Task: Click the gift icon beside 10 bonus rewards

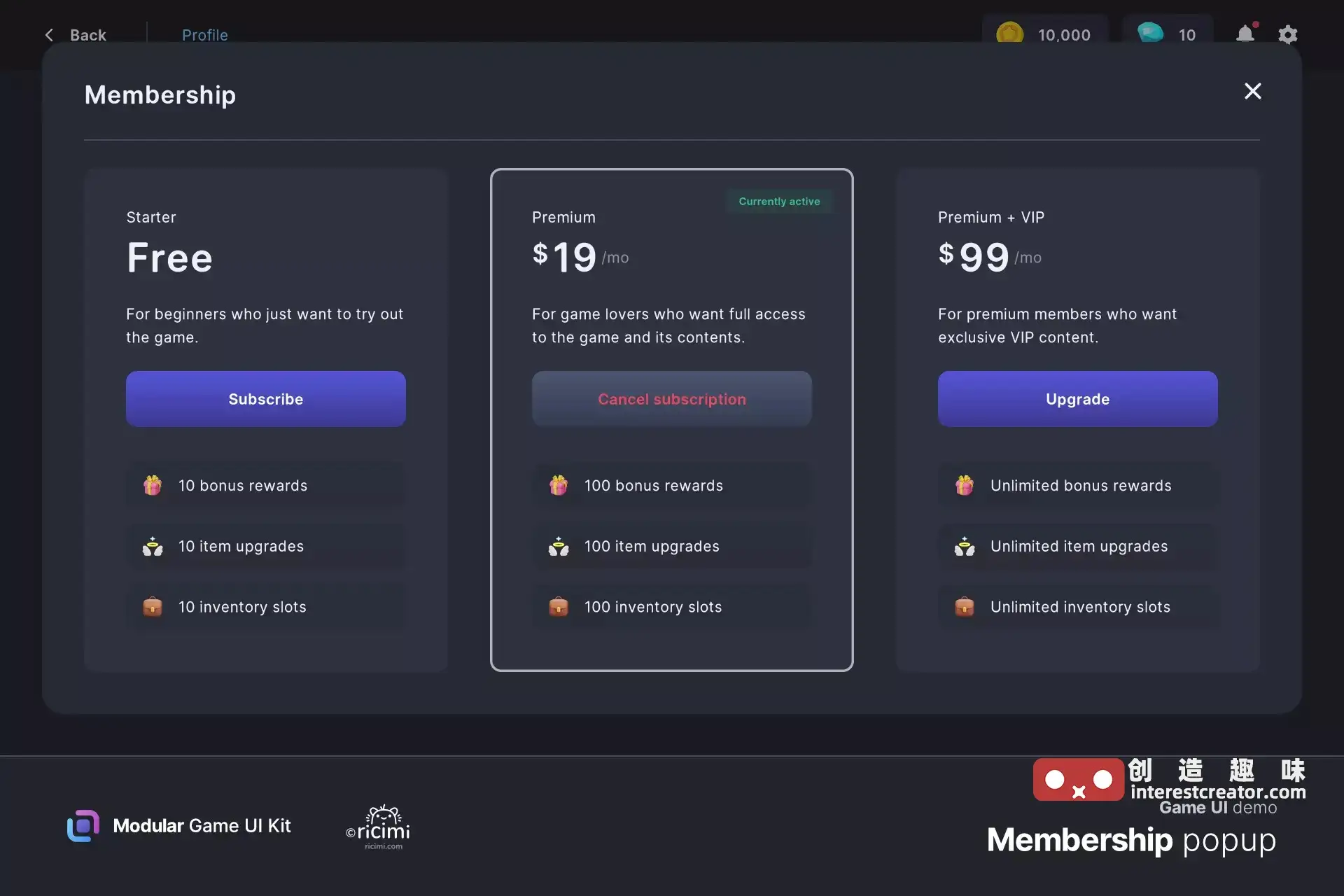Action: click(x=153, y=485)
